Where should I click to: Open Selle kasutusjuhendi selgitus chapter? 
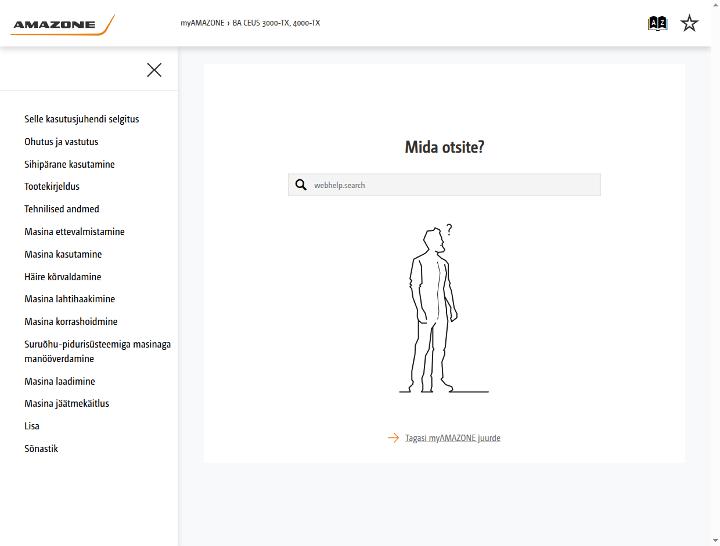(82, 119)
